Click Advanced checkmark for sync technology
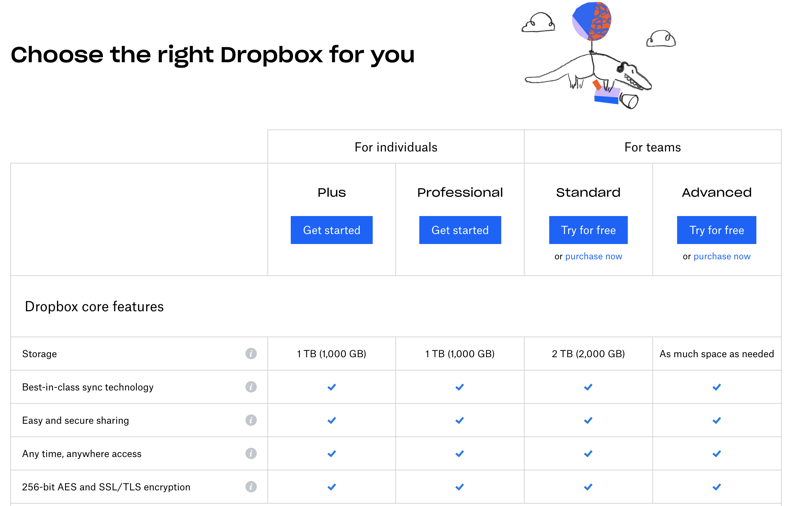792x506 pixels. click(x=716, y=387)
